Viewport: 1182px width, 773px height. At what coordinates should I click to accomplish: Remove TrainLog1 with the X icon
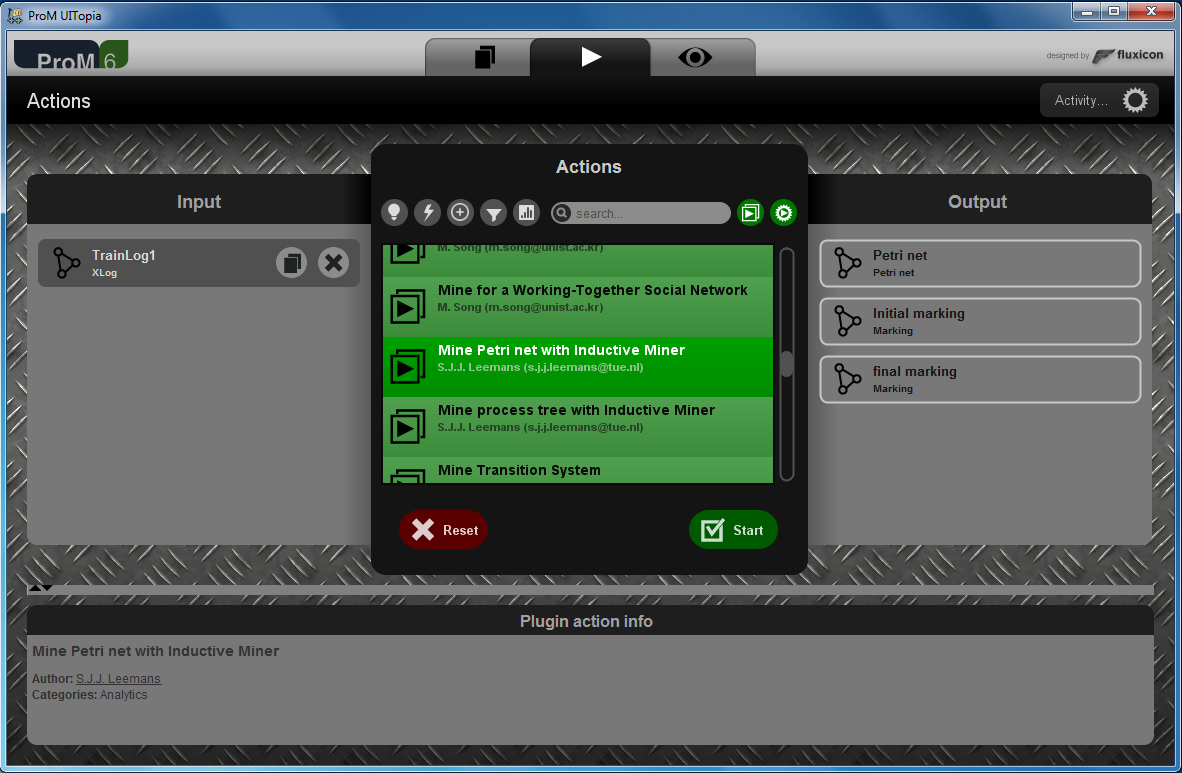(x=333, y=262)
